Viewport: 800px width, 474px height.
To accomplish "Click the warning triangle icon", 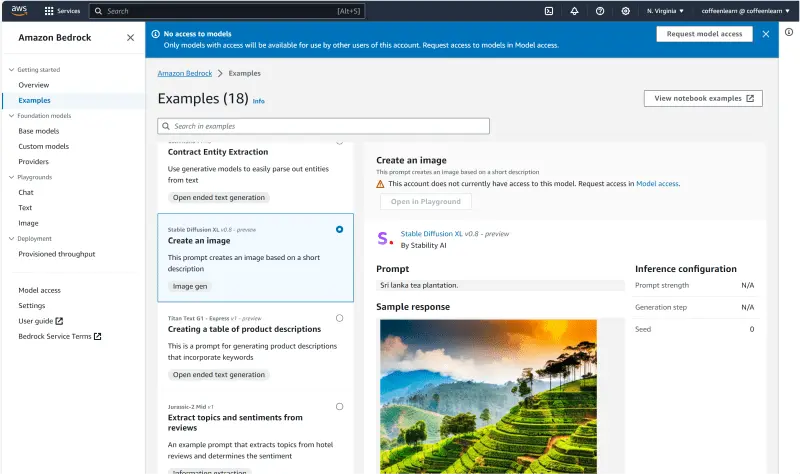I will (x=380, y=184).
